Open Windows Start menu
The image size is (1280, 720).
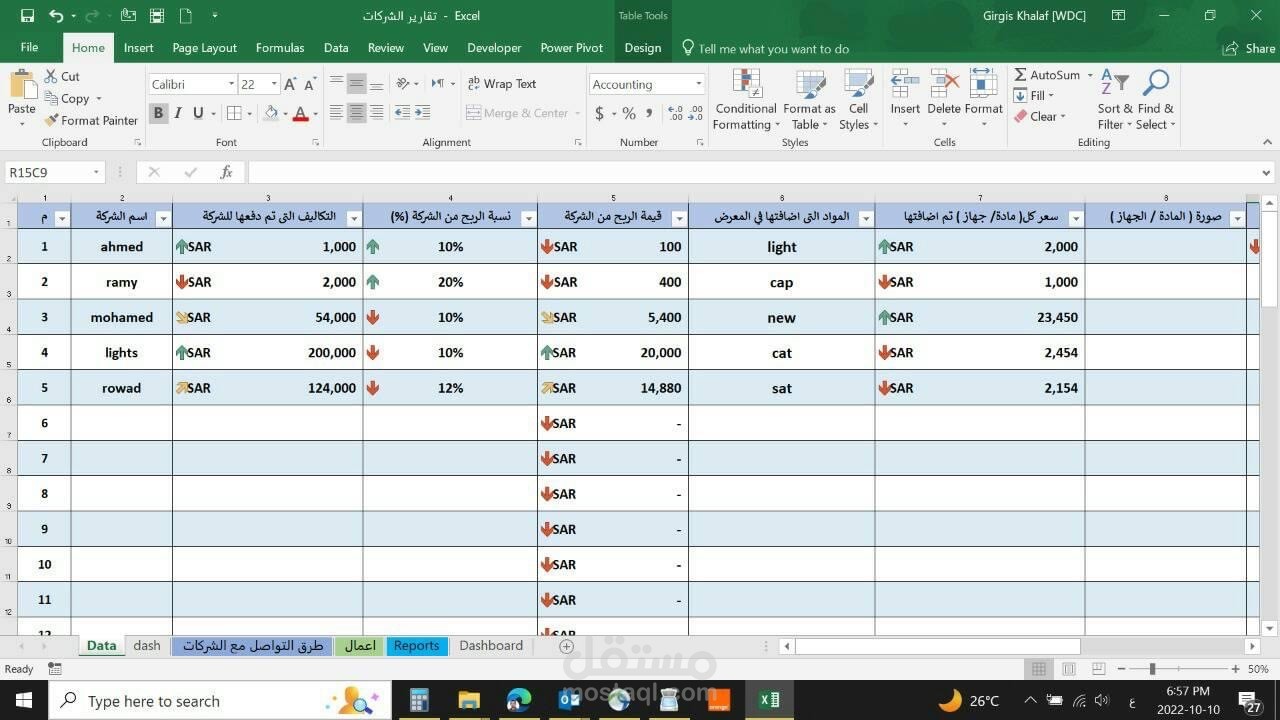pos(23,700)
